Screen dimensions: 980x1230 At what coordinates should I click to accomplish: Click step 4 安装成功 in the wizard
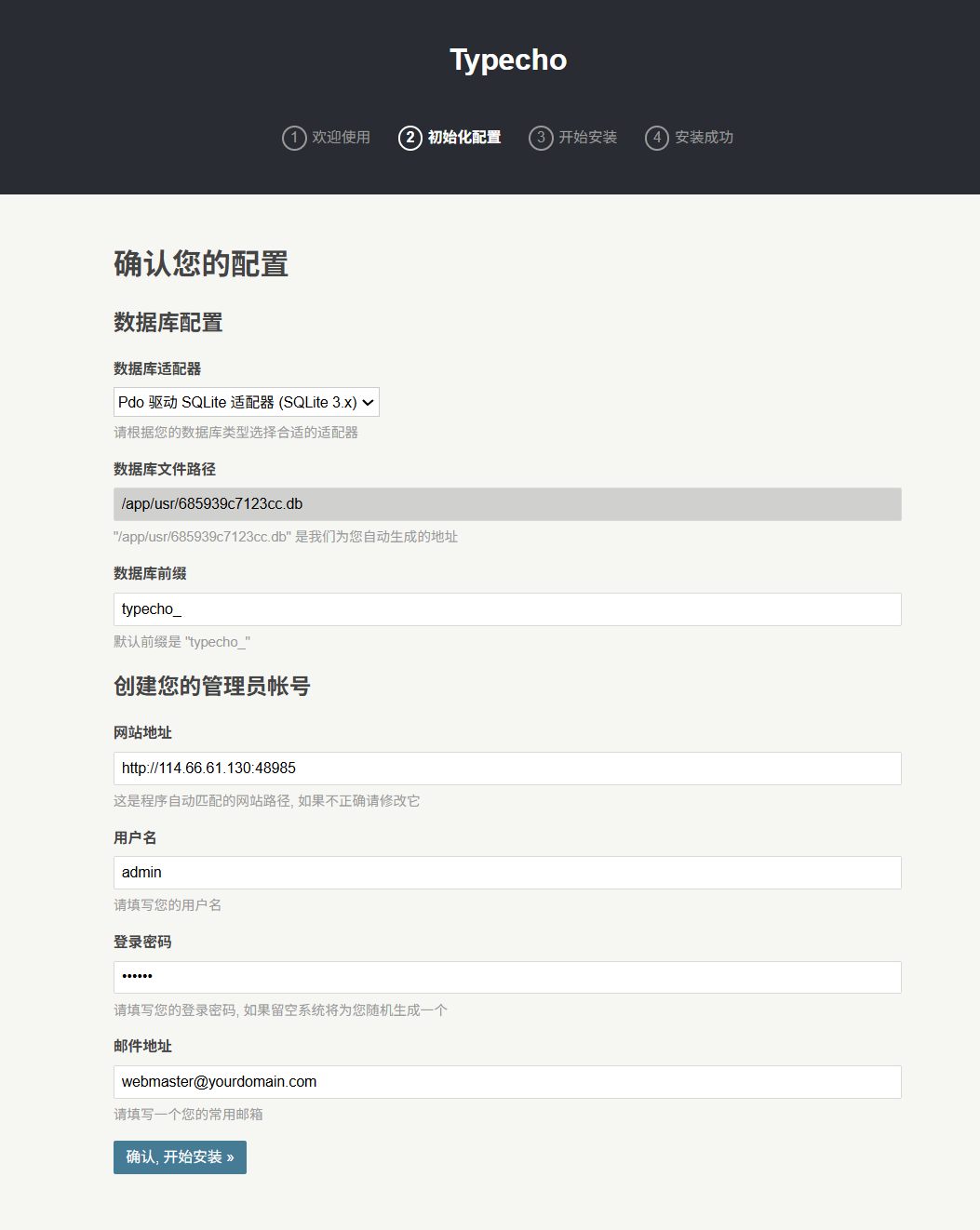coord(690,138)
